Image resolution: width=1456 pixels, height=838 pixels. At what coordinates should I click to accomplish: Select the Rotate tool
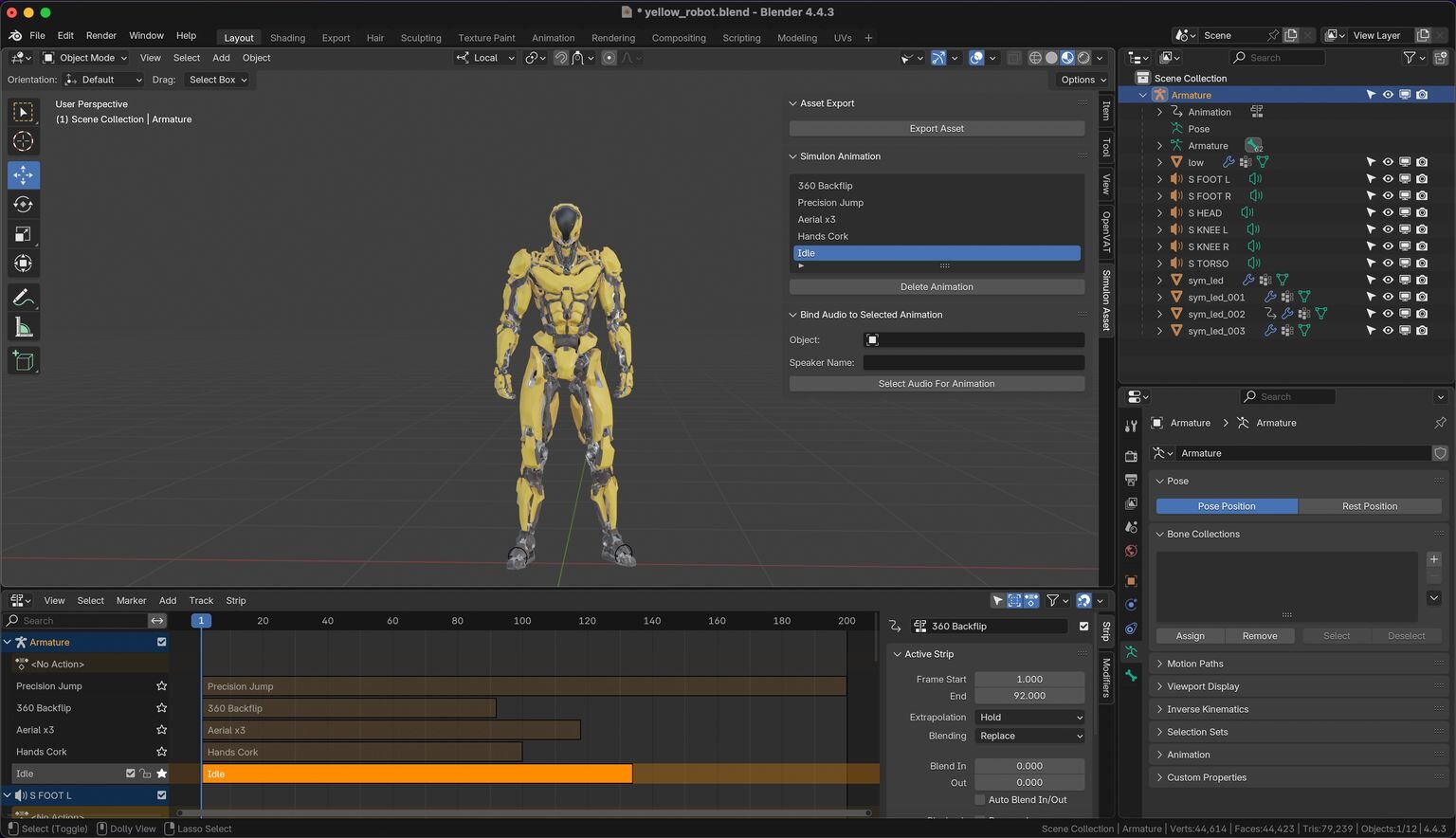pyautogui.click(x=24, y=205)
